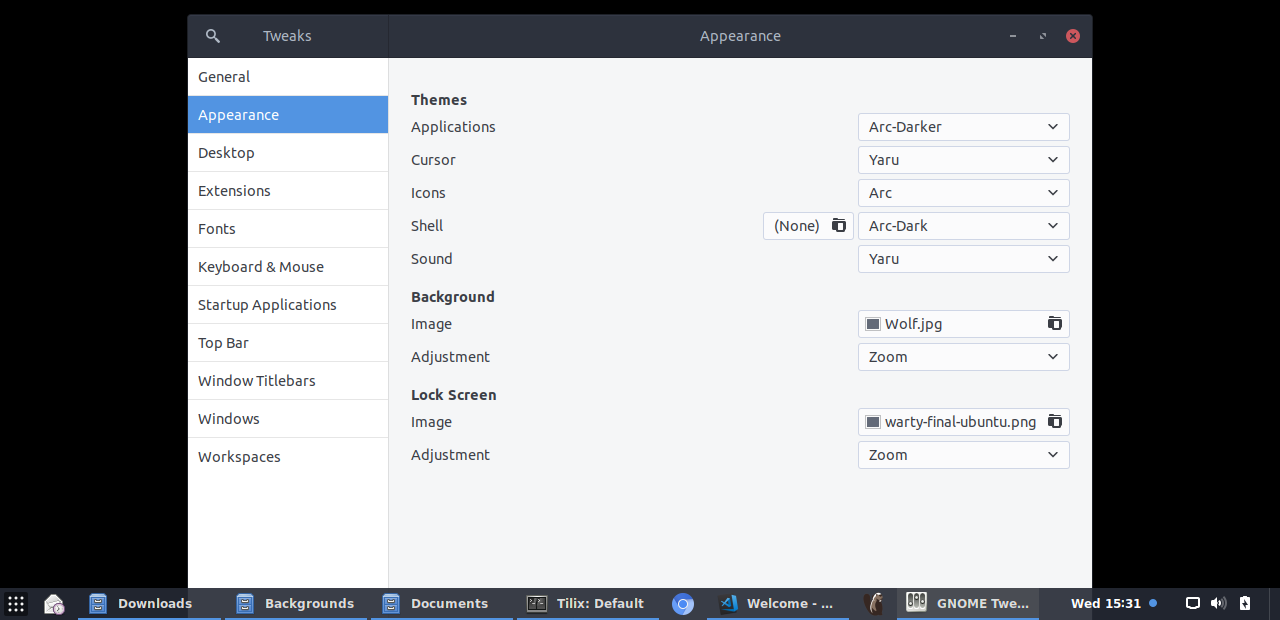
Task: Click the search magnifier icon in Tweaks
Action: 212,36
